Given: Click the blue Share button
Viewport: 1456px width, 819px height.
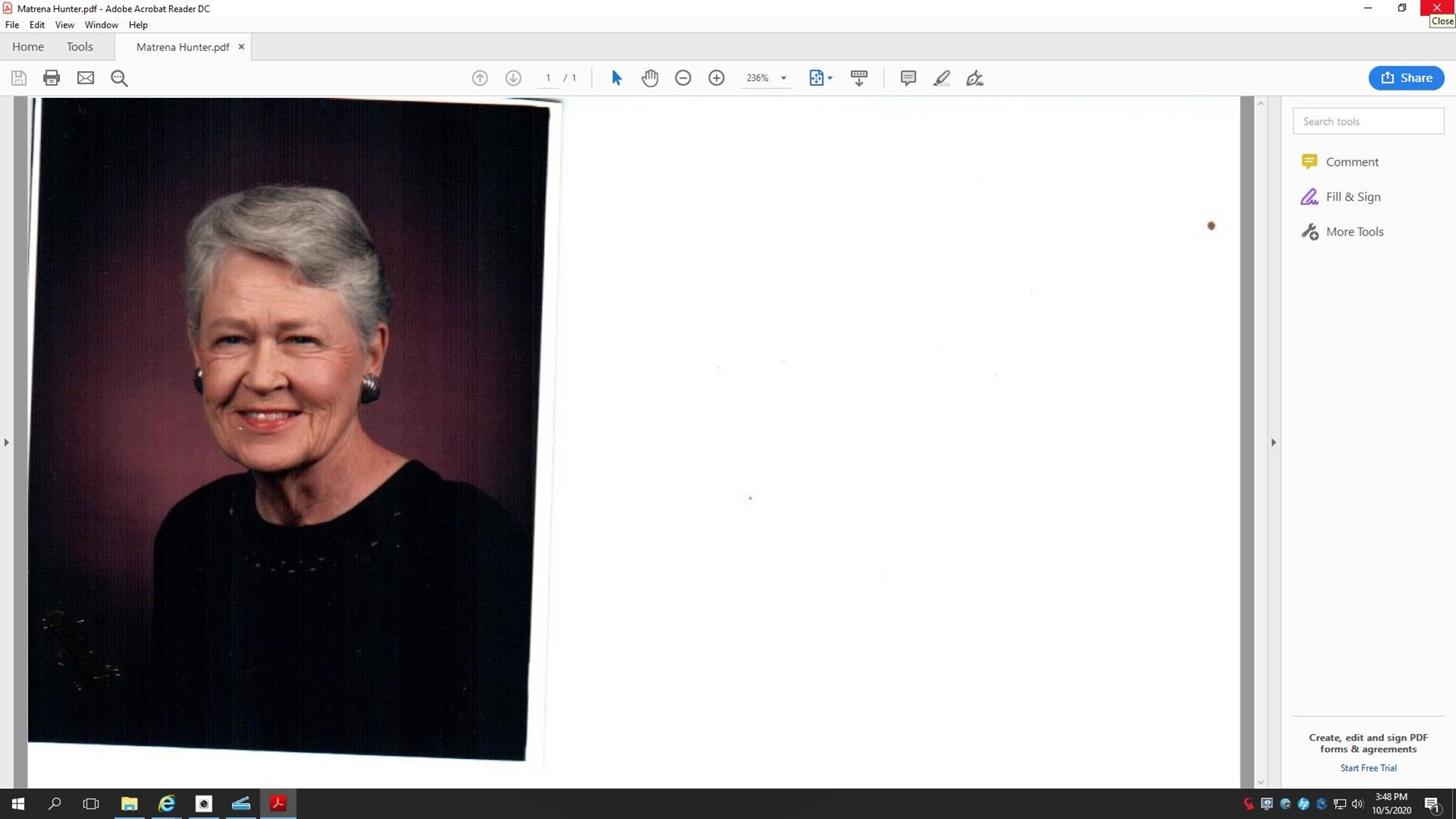Looking at the screenshot, I should click(x=1406, y=78).
